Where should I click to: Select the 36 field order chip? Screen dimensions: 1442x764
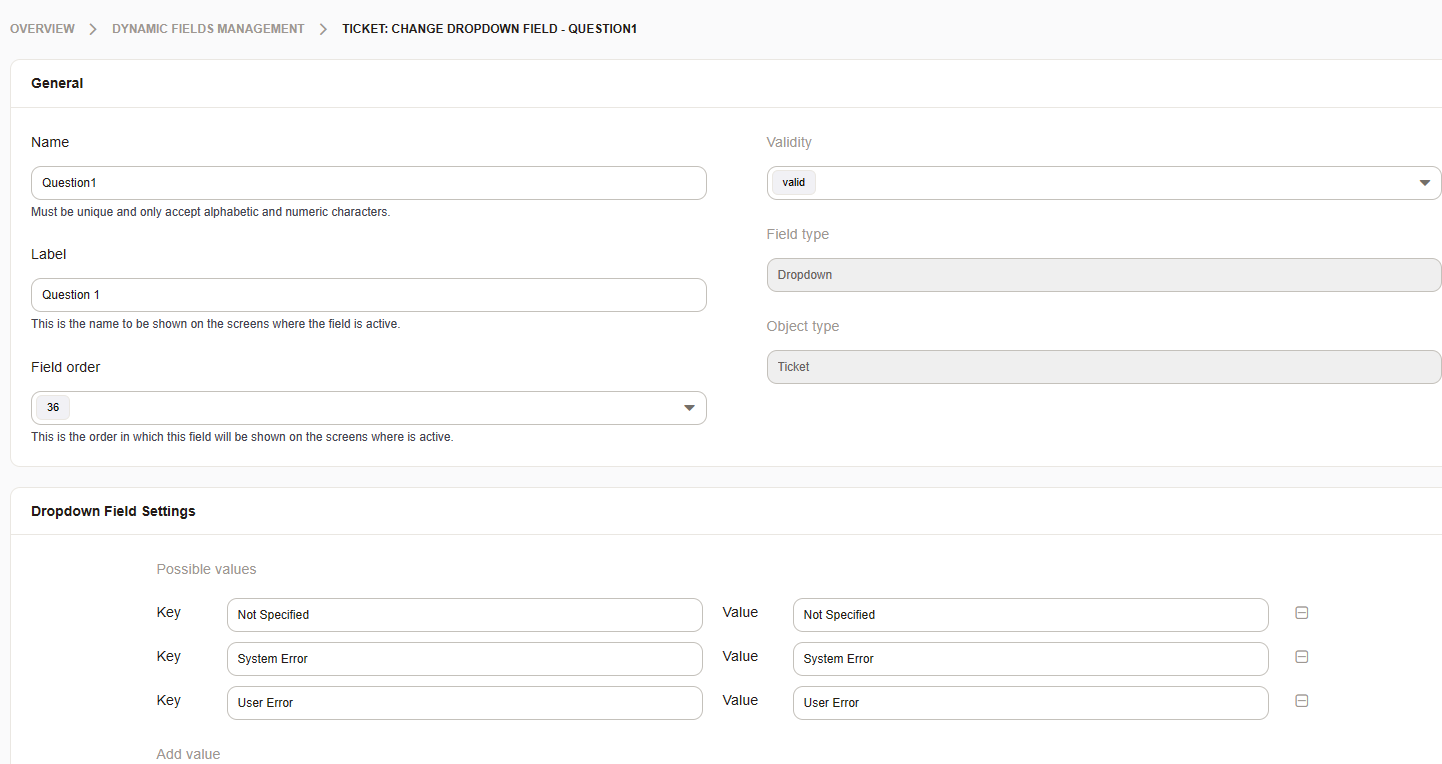coord(53,408)
